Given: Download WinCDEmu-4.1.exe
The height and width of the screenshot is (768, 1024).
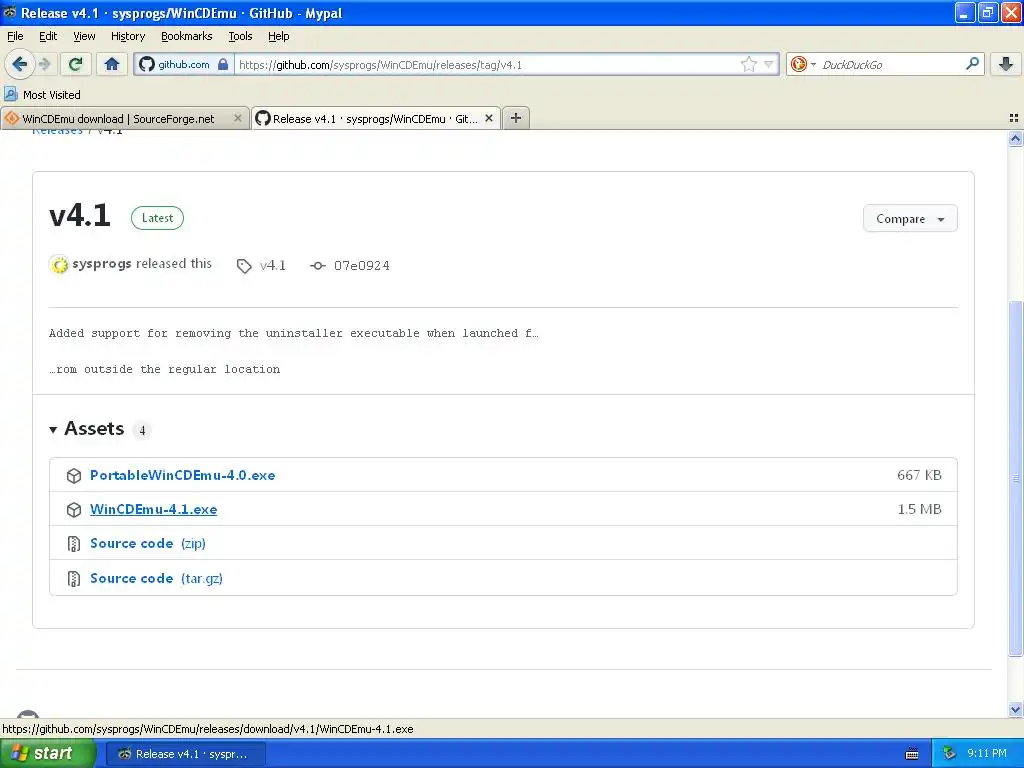Looking at the screenshot, I should [153, 509].
